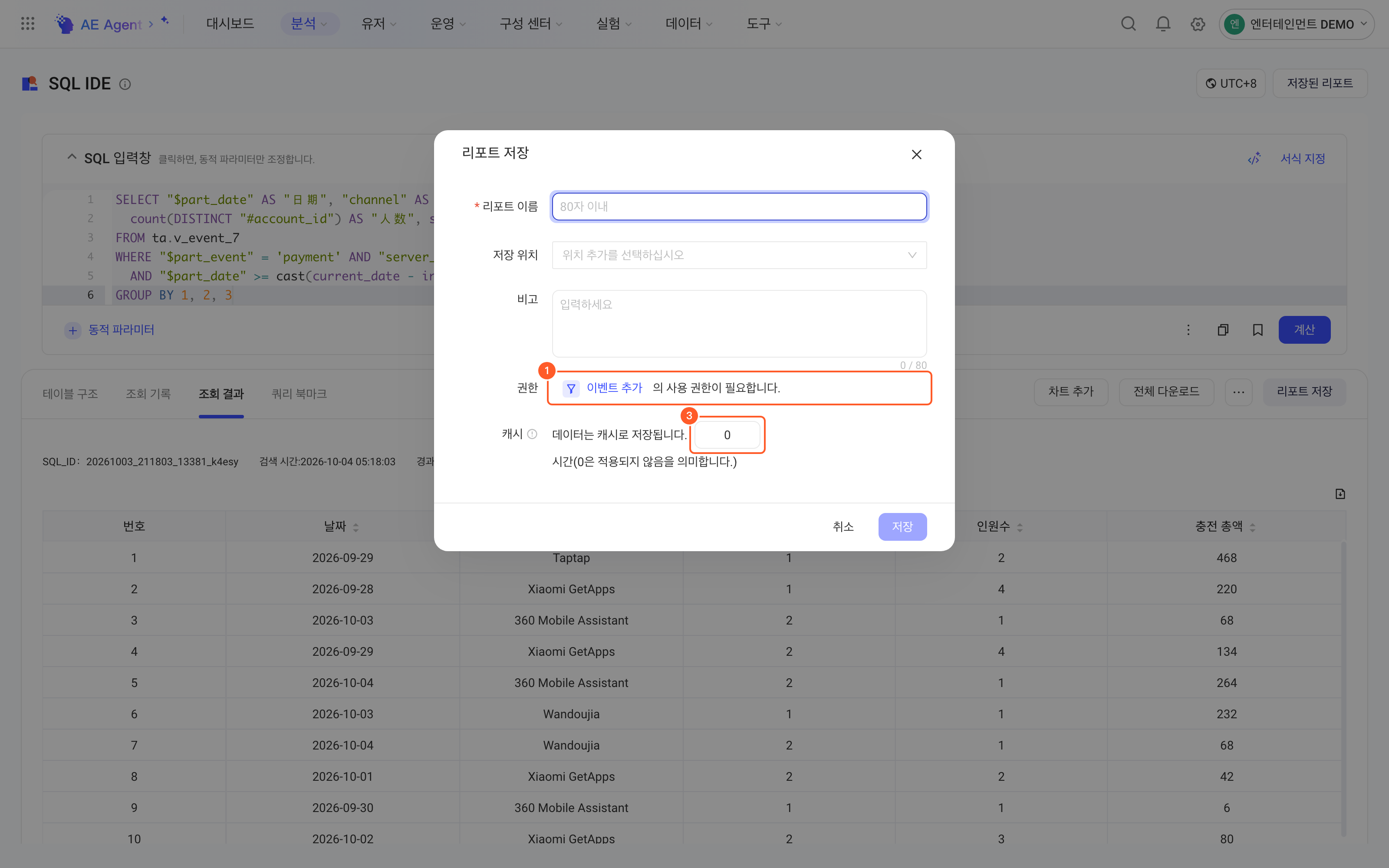This screenshot has width=1389, height=868.
Task: Open the ellipsis menu near 전체 다운로드
Action: coord(1239,392)
